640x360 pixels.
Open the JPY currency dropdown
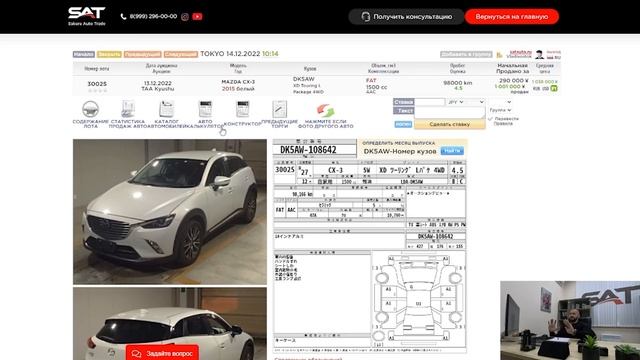pos(456,102)
